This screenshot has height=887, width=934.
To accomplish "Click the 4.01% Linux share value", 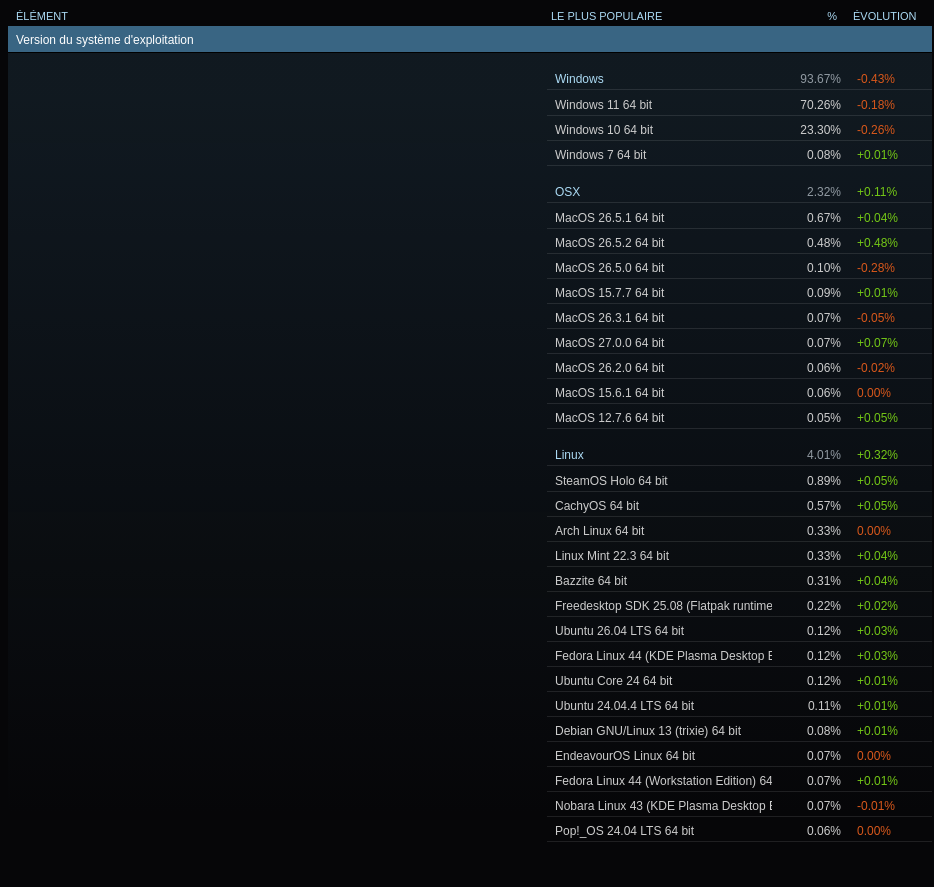I will pos(824,455).
